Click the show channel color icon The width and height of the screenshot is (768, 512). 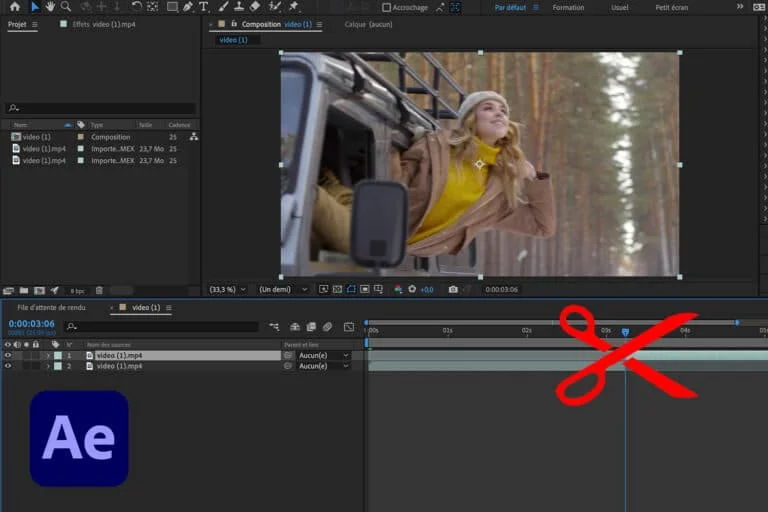point(398,290)
